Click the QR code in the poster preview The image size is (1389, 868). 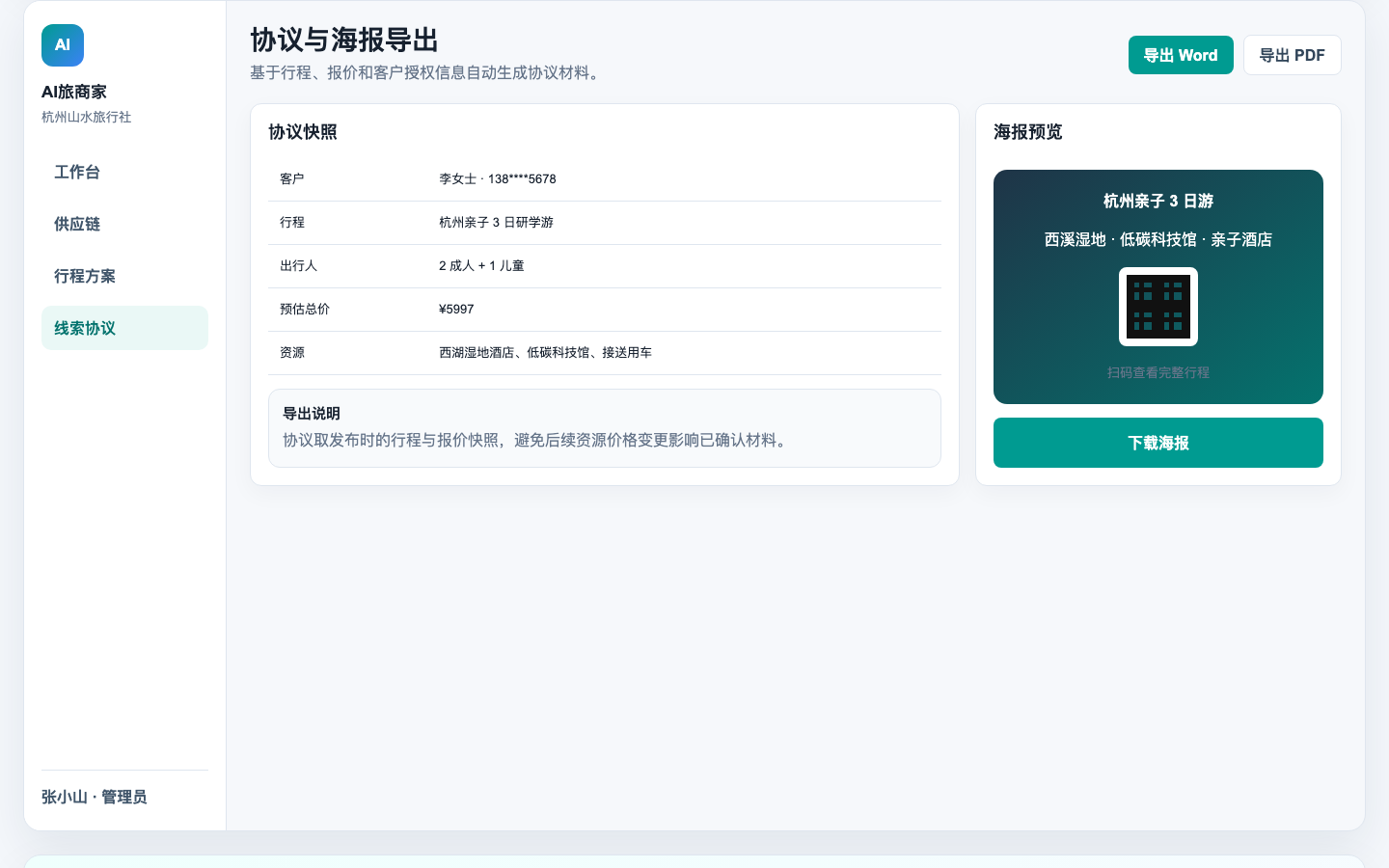[1157, 307]
